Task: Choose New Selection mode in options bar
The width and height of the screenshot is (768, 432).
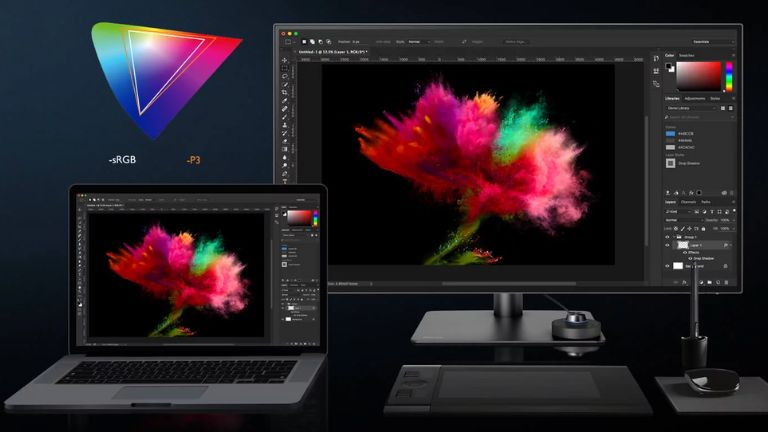Action: 304,42
